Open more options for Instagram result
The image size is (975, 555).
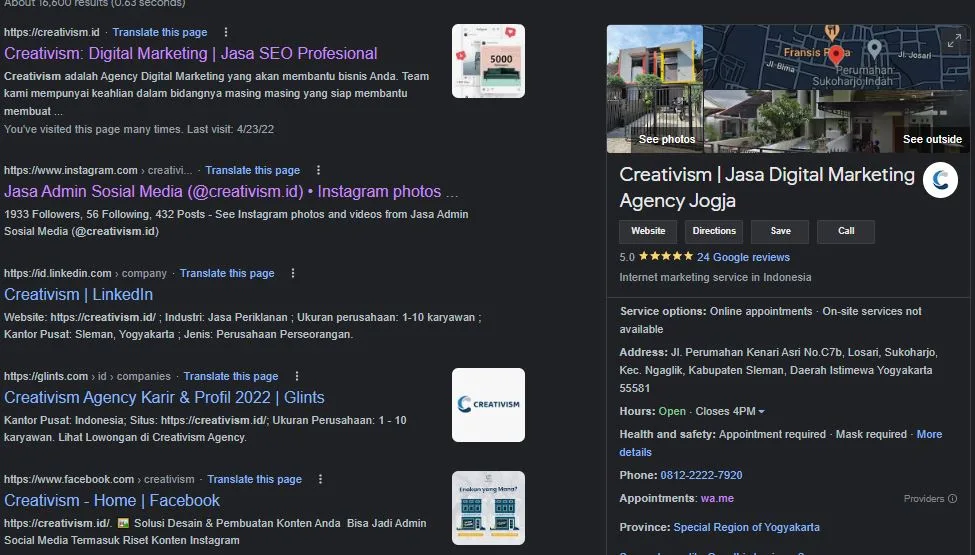pos(318,170)
